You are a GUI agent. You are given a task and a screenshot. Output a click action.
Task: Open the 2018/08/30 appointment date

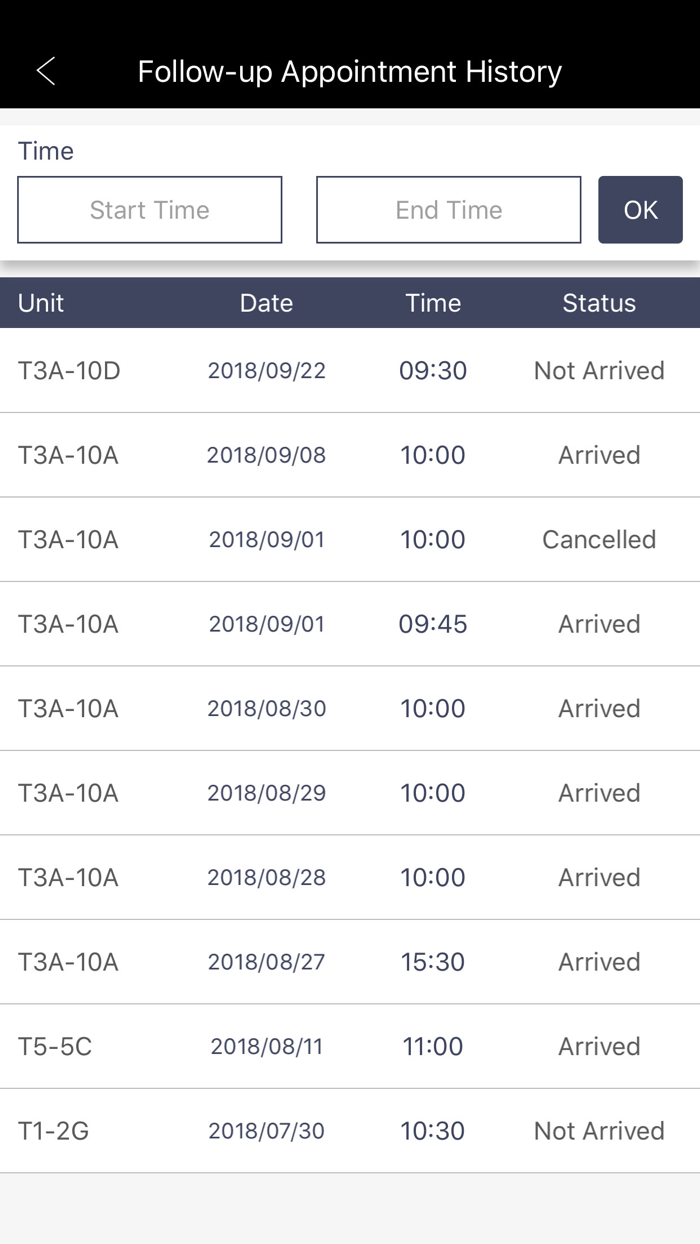pyautogui.click(x=266, y=709)
